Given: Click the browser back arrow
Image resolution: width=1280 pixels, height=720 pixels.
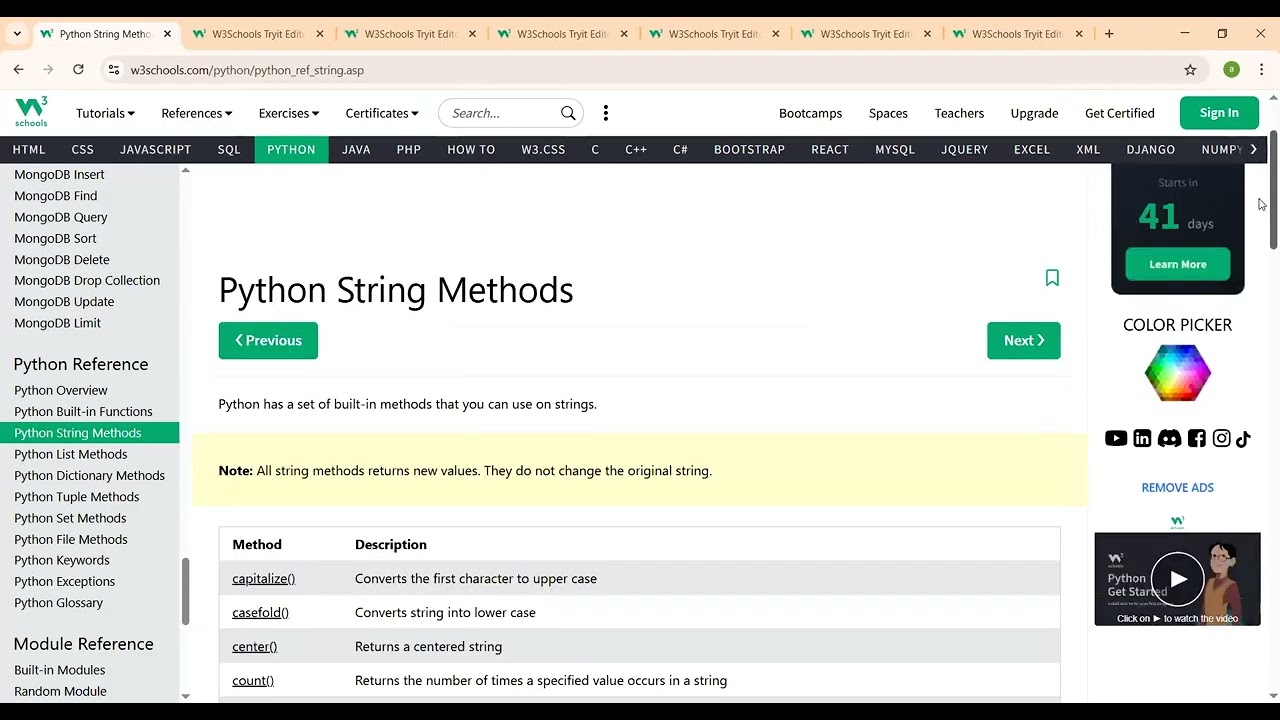Looking at the screenshot, I should click(18, 70).
